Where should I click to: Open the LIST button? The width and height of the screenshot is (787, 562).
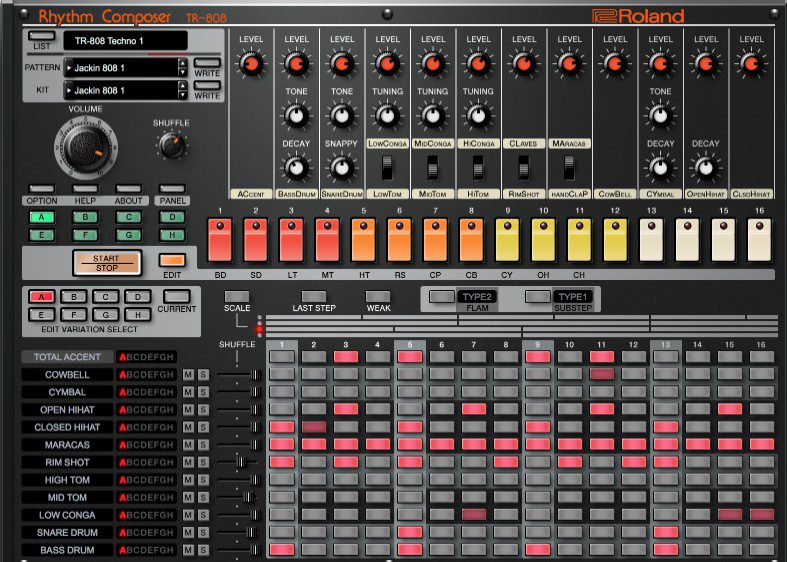coord(42,36)
